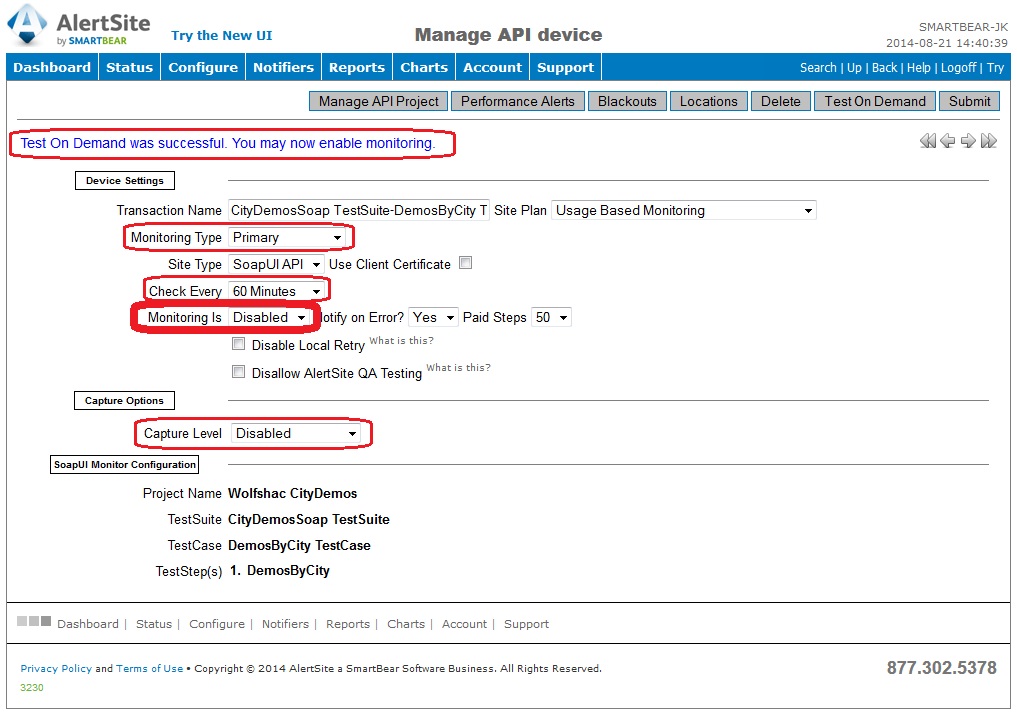Open the Dashboard menu
1017x714 pixels.
[52, 67]
